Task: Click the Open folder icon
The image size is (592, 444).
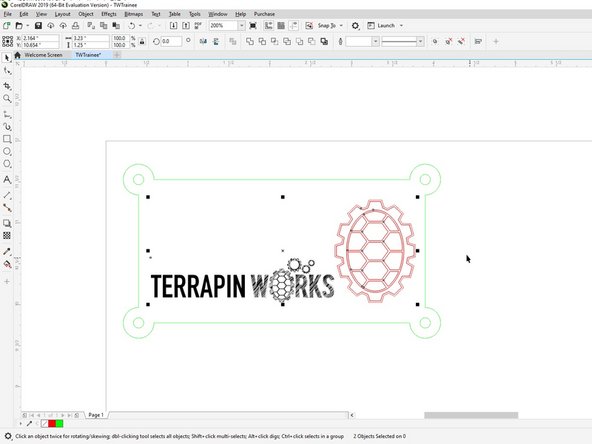Action: point(19,26)
